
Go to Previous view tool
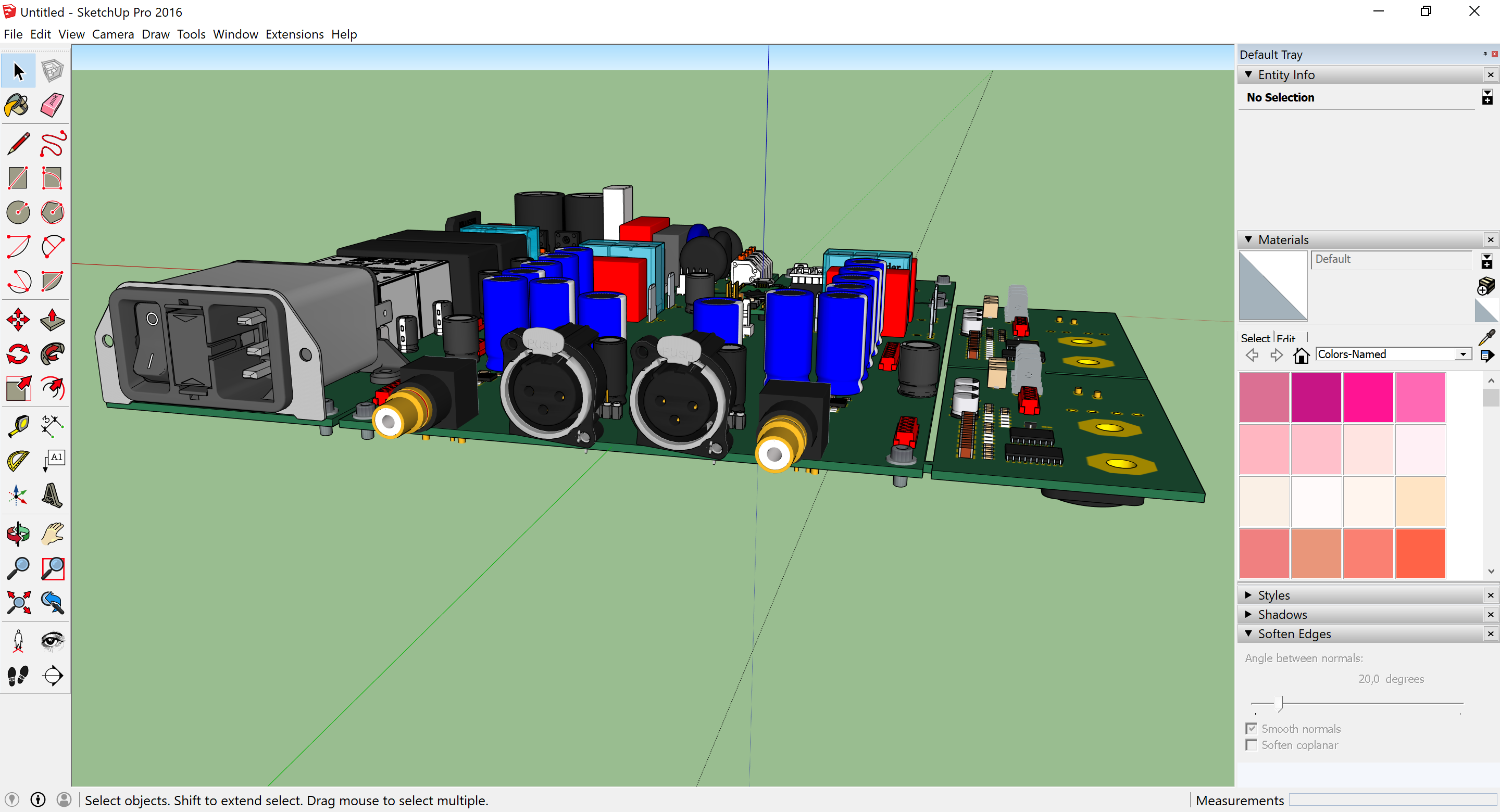point(53,602)
